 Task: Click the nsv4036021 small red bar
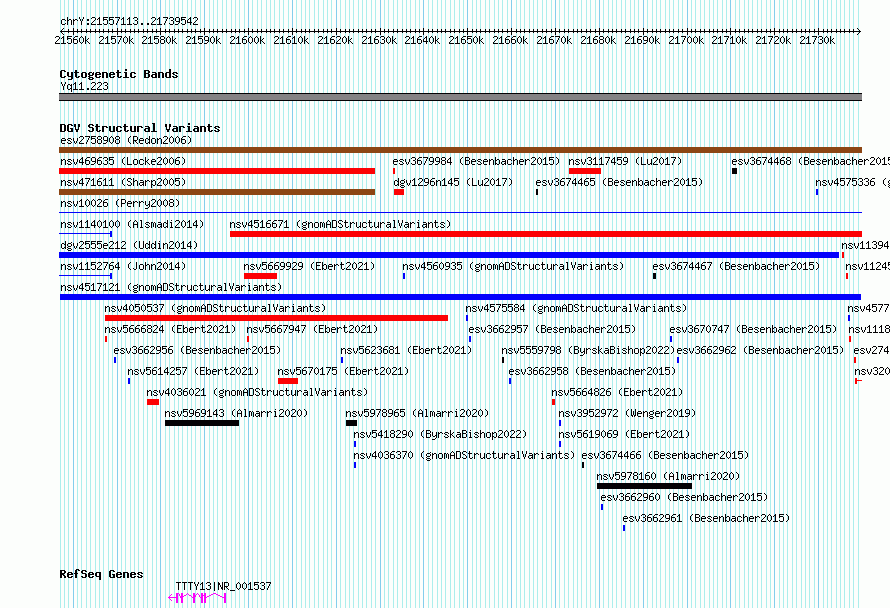(153, 402)
